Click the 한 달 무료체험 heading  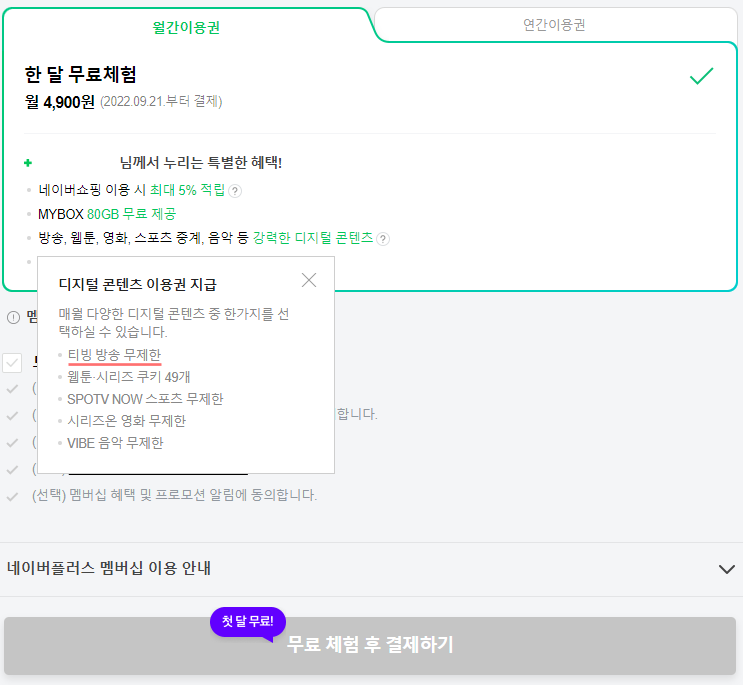click(x=81, y=74)
